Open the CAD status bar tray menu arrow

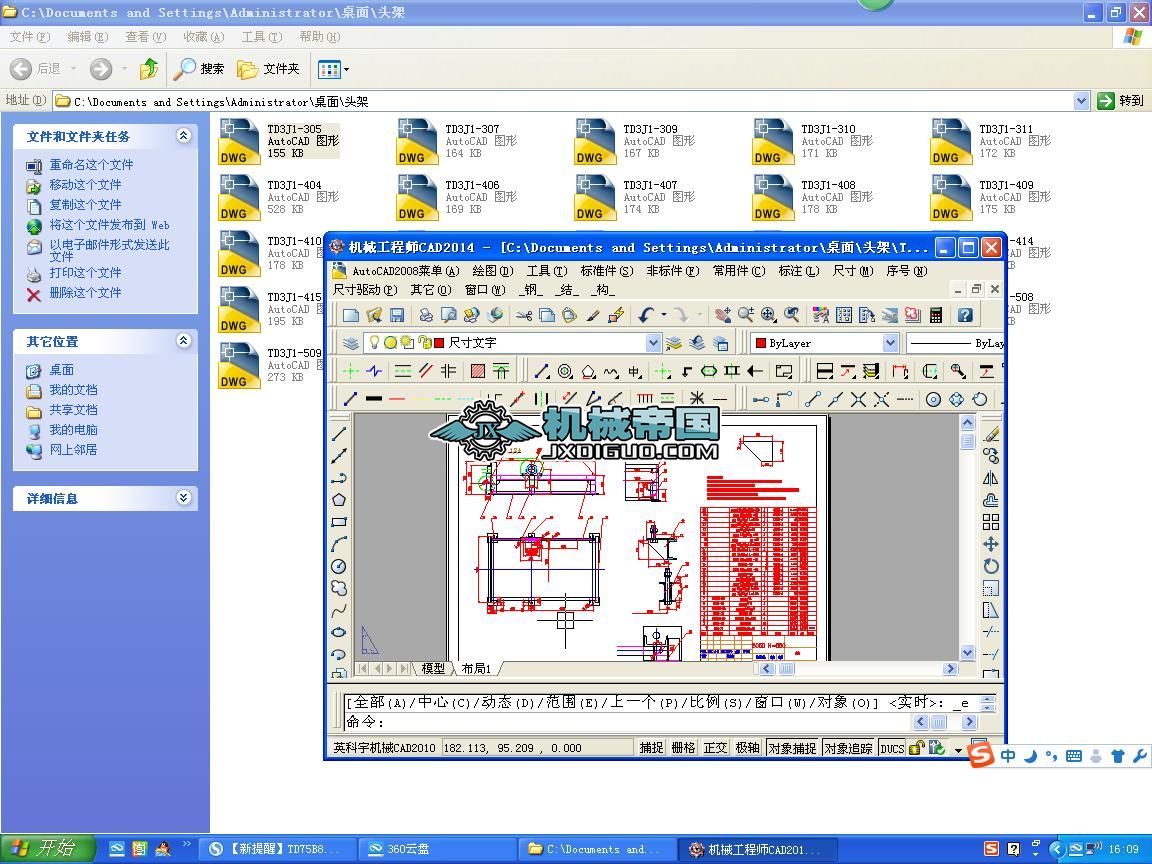pos(958,749)
